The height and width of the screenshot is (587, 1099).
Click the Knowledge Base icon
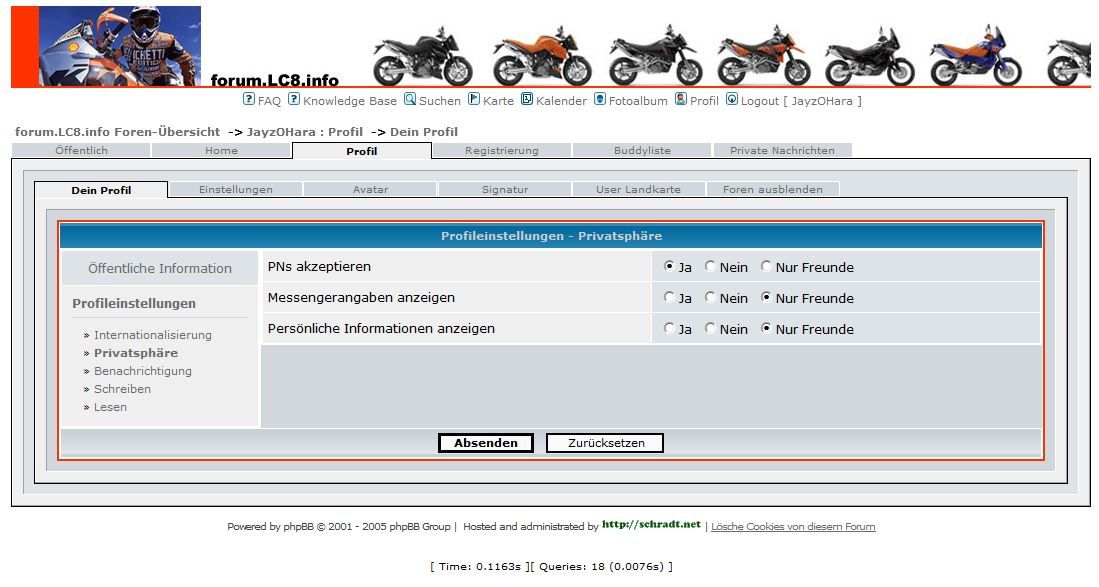point(294,99)
